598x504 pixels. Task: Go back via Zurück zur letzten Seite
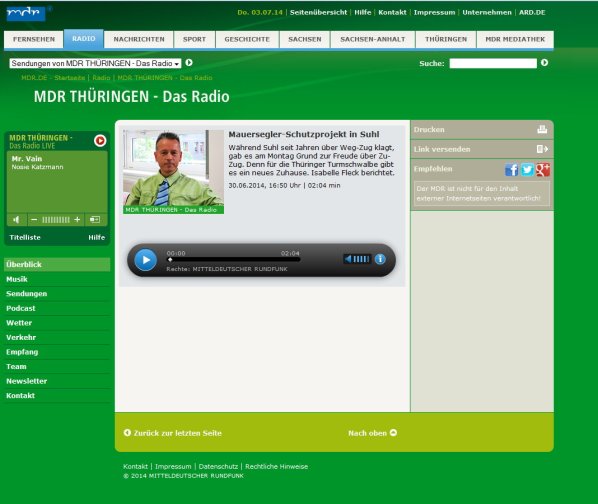173,433
